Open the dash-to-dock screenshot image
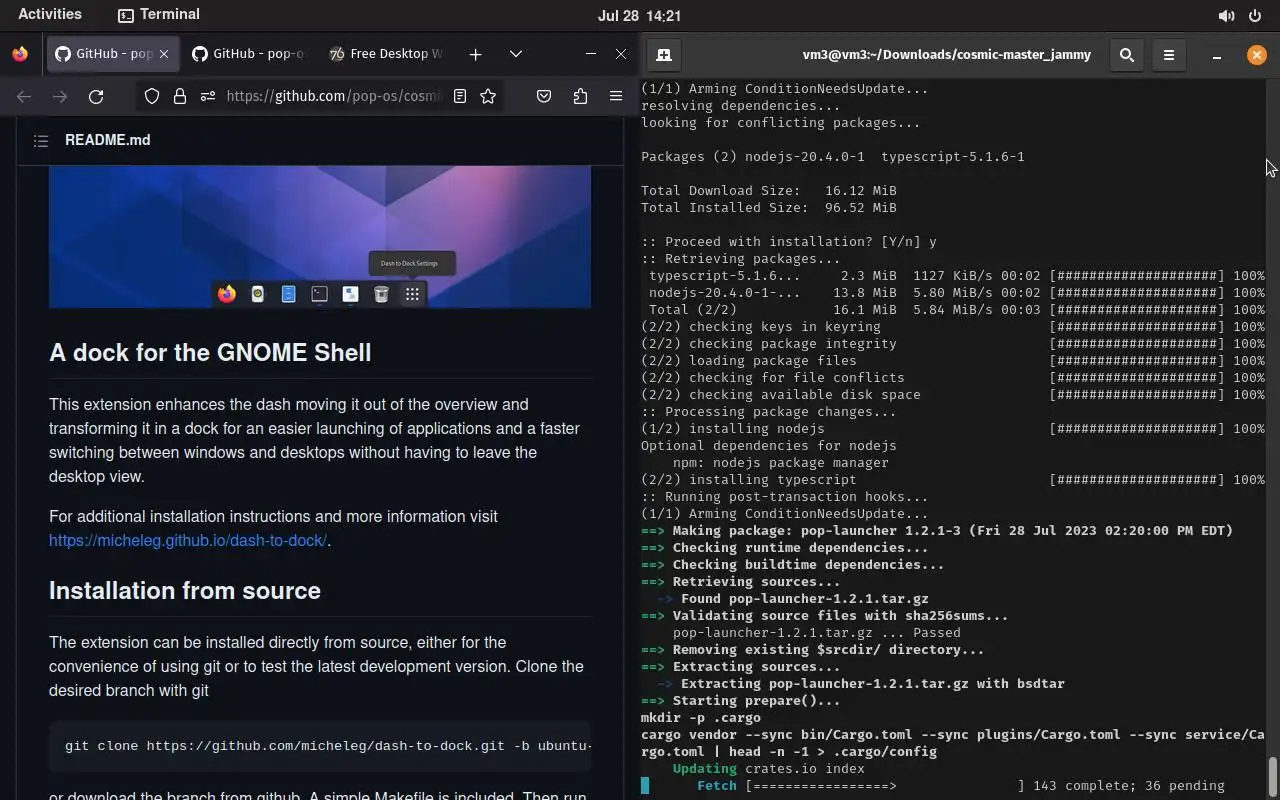Screen dimensions: 1280x800 coord(320,237)
